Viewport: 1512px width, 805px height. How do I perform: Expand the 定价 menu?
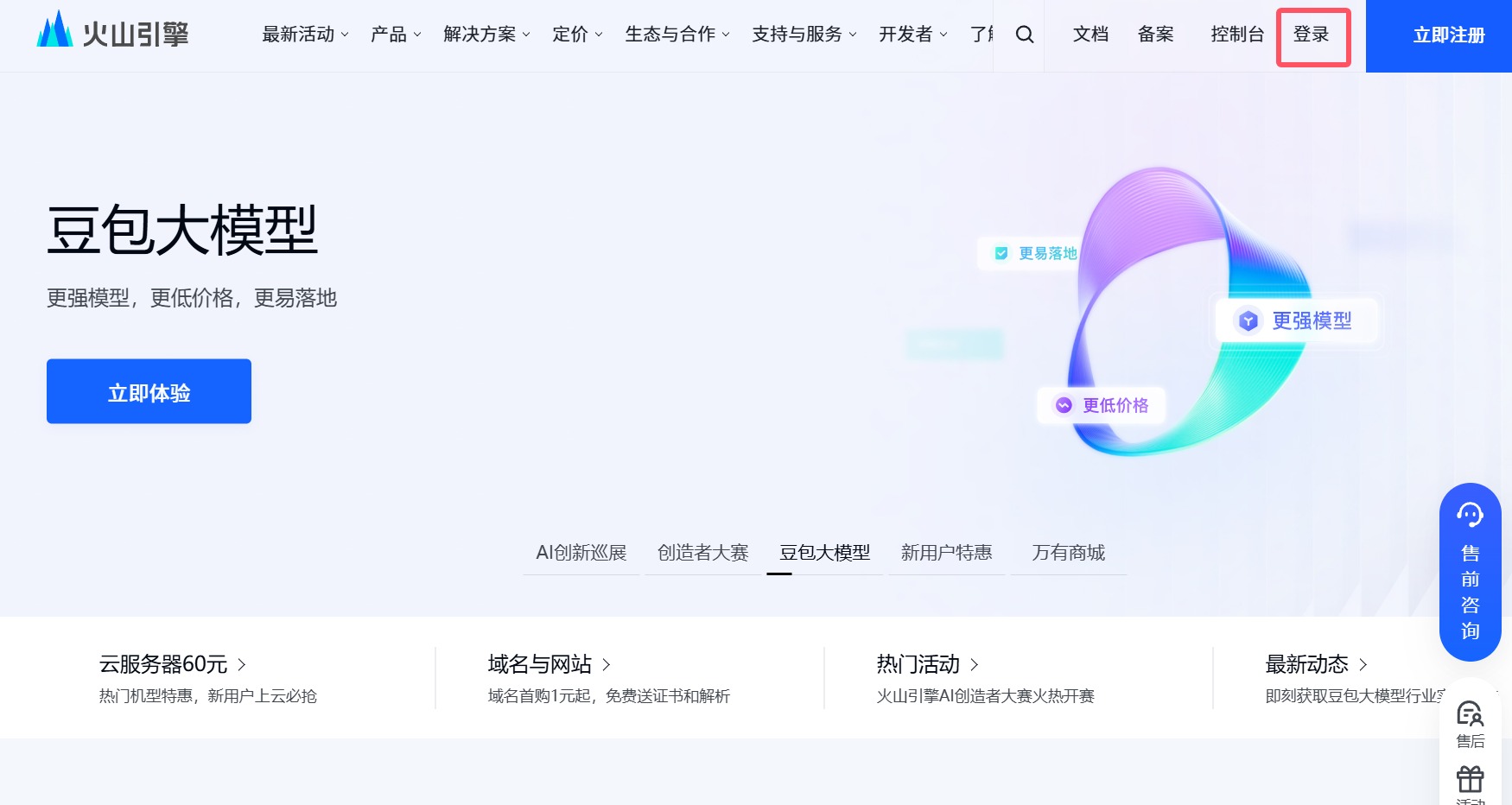577,35
